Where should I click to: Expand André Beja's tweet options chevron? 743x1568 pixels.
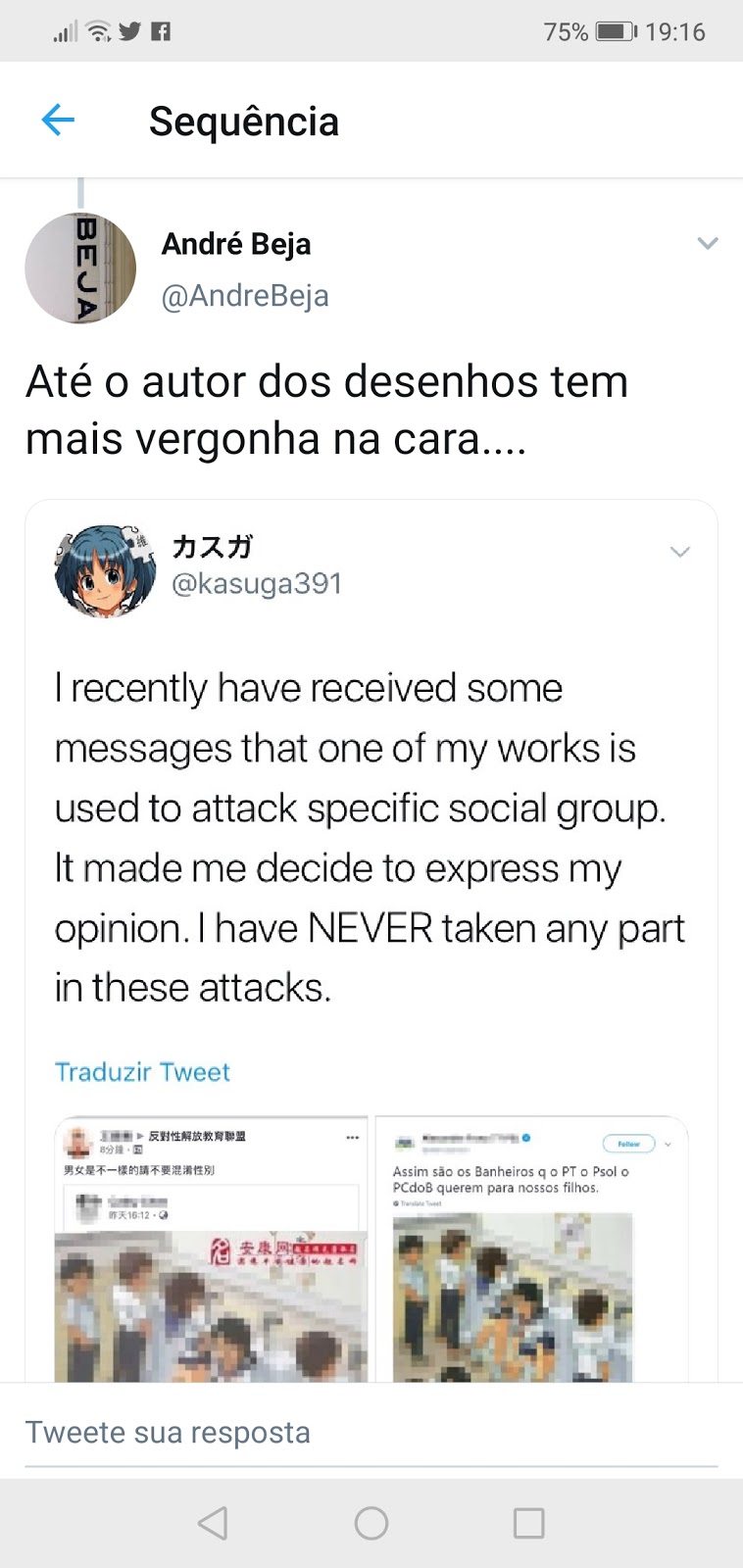click(708, 243)
